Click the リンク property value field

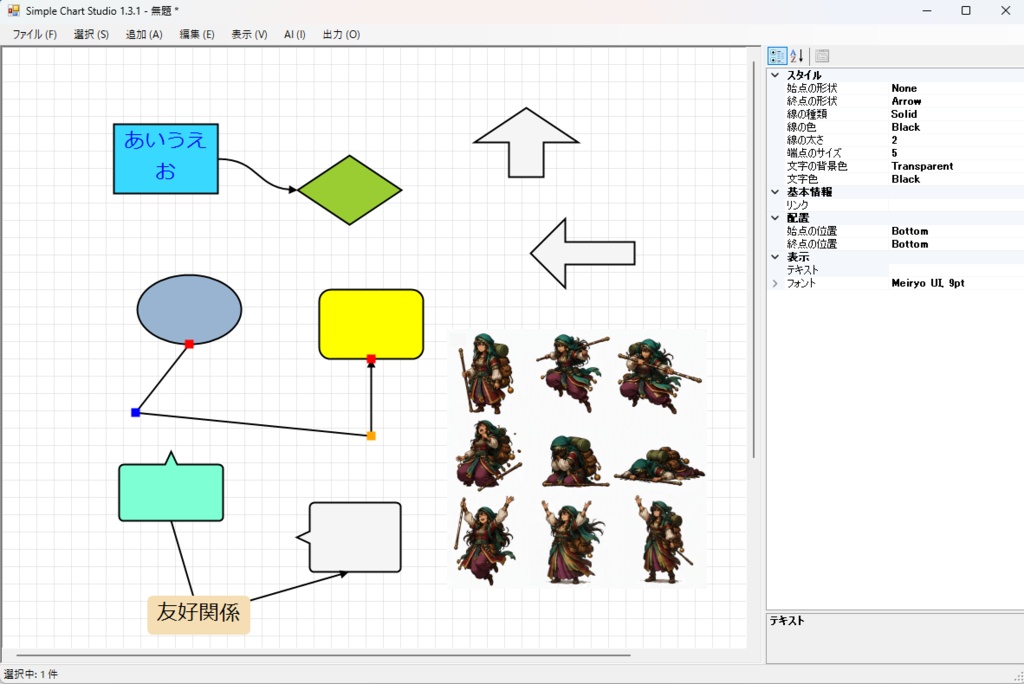[x=956, y=205]
